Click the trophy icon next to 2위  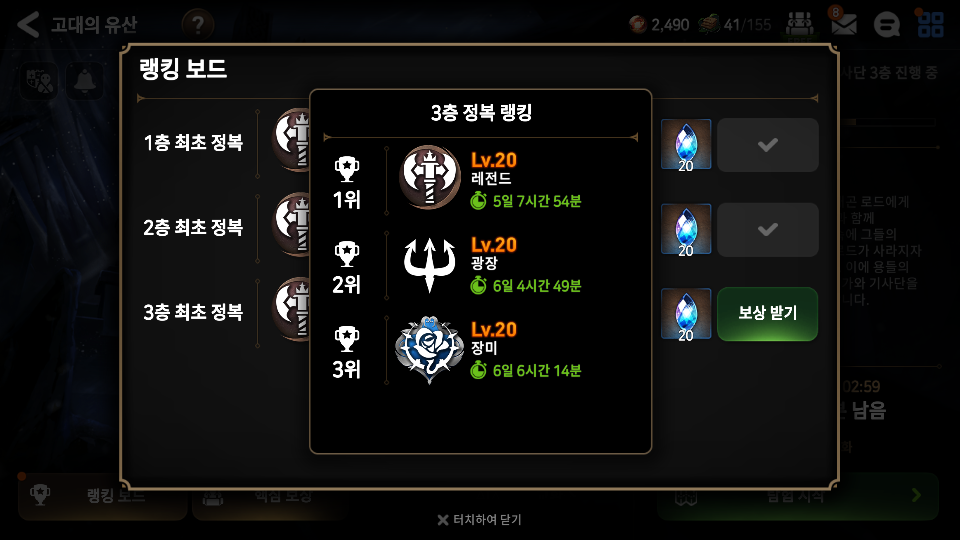pos(347,254)
